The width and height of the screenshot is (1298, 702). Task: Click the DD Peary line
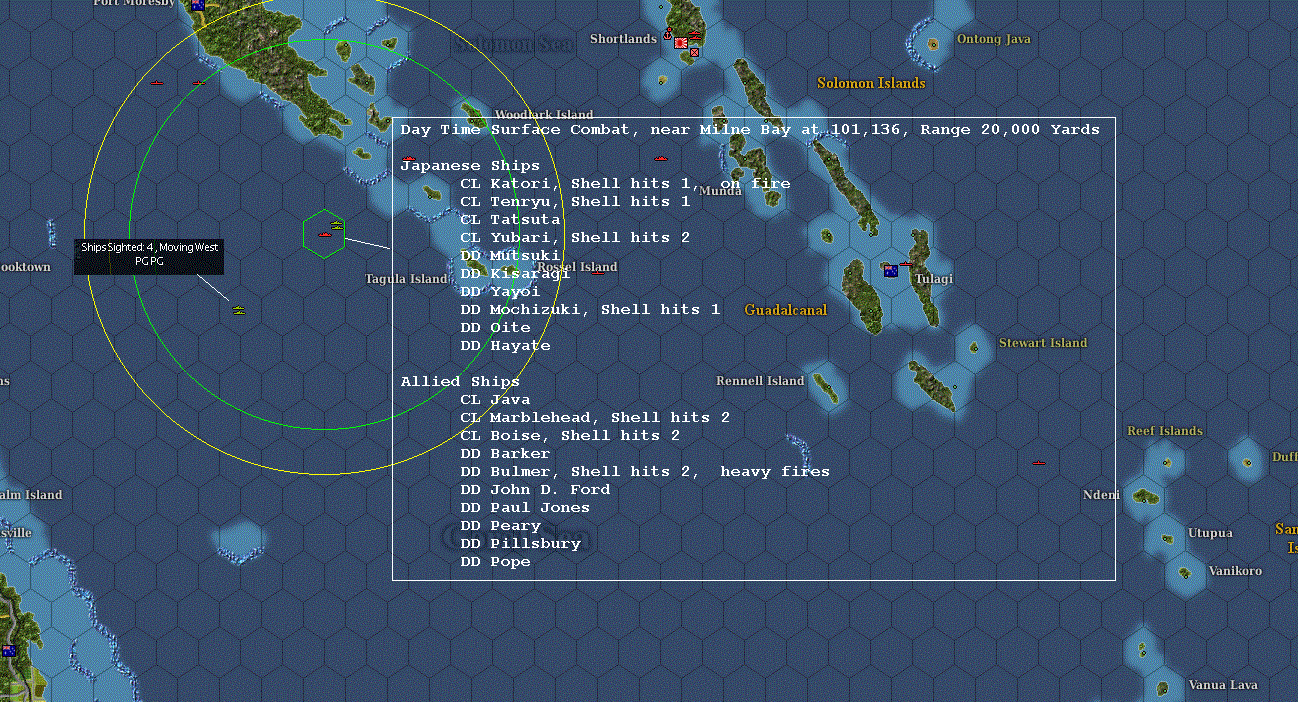tap(500, 526)
